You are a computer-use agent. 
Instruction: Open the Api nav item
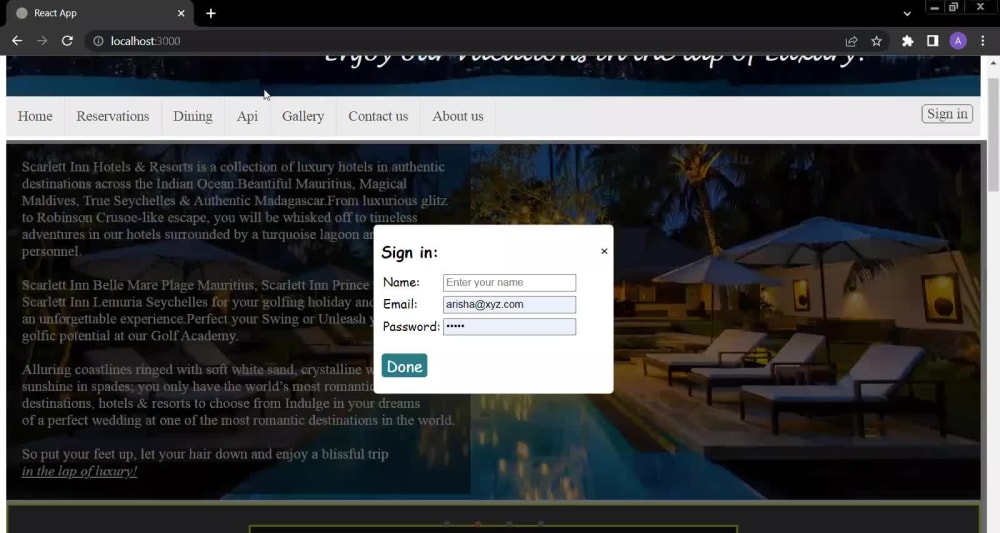247,116
